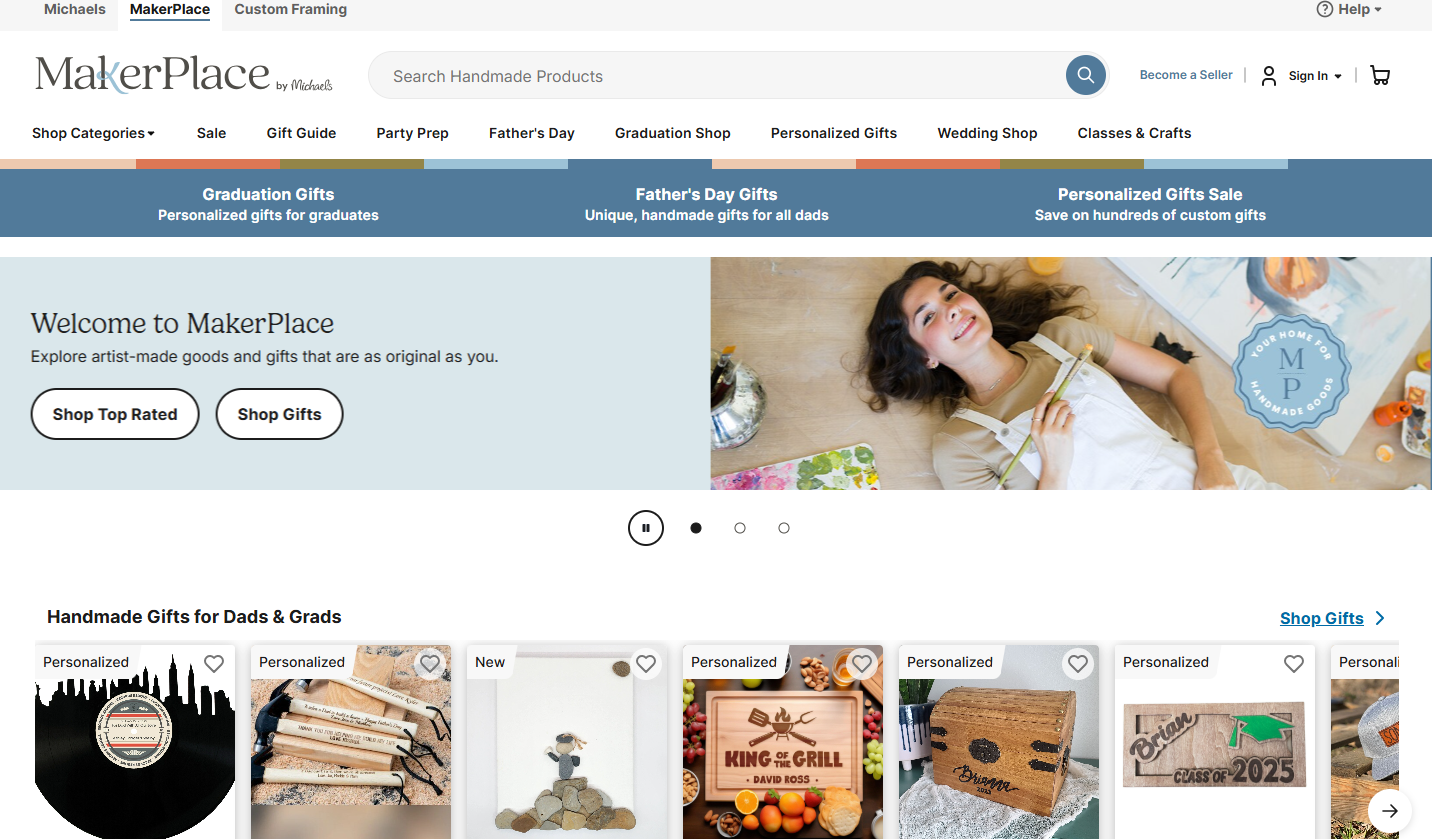The image size is (1432, 839).
Task: Click the next arrow in gifts carousel
Action: click(x=1390, y=810)
